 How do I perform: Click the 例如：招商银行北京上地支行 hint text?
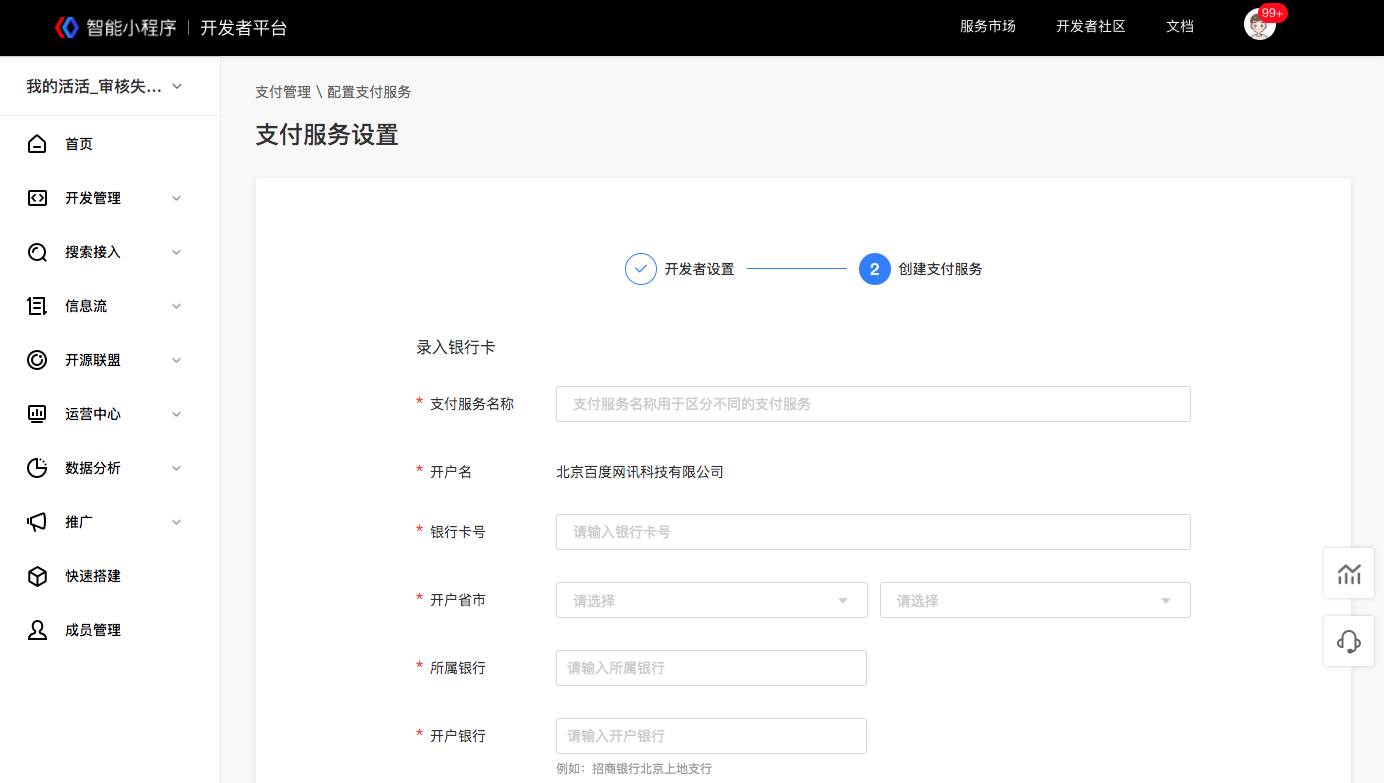point(634,769)
